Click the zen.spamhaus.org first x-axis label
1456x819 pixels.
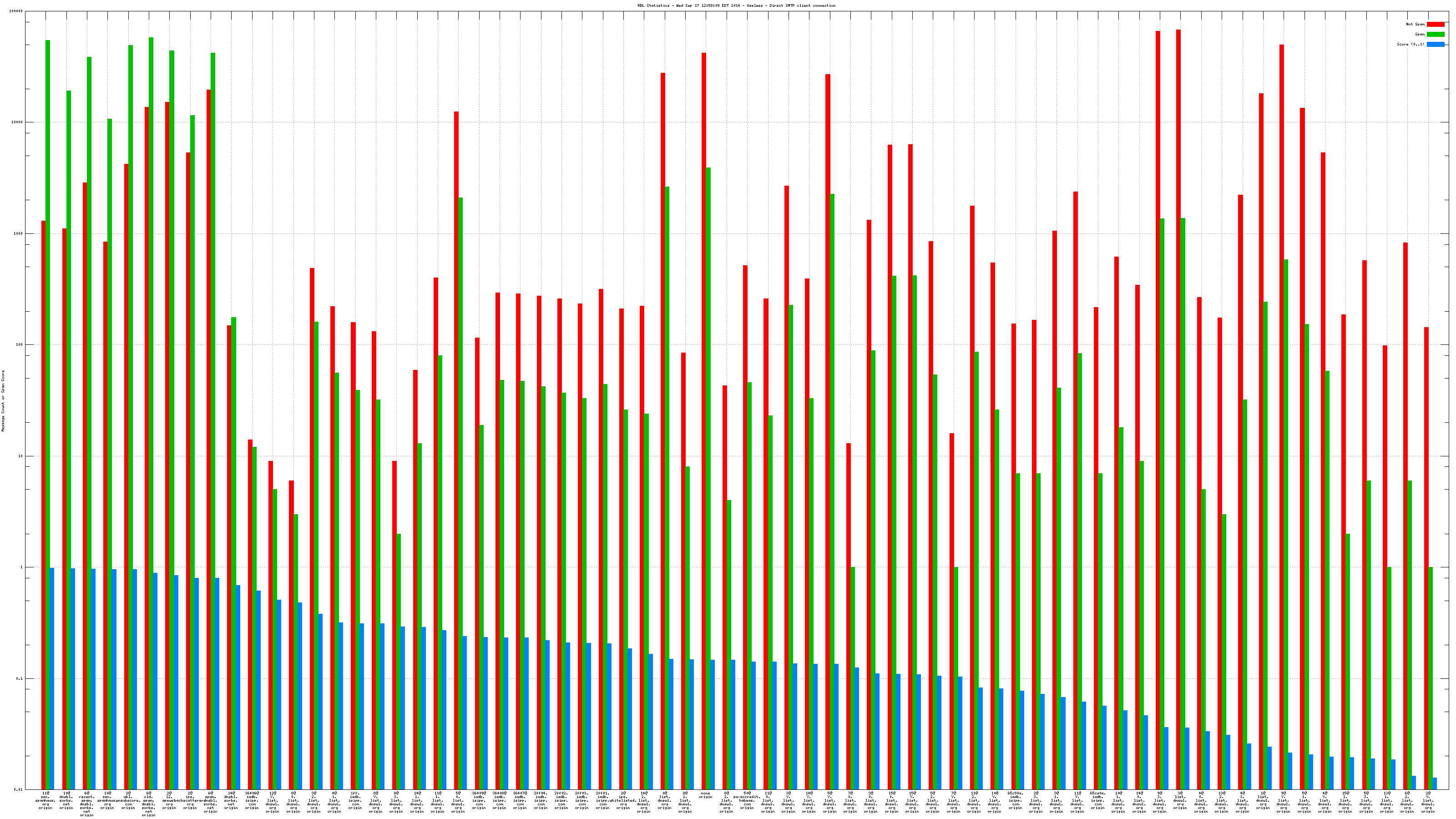(x=45, y=800)
